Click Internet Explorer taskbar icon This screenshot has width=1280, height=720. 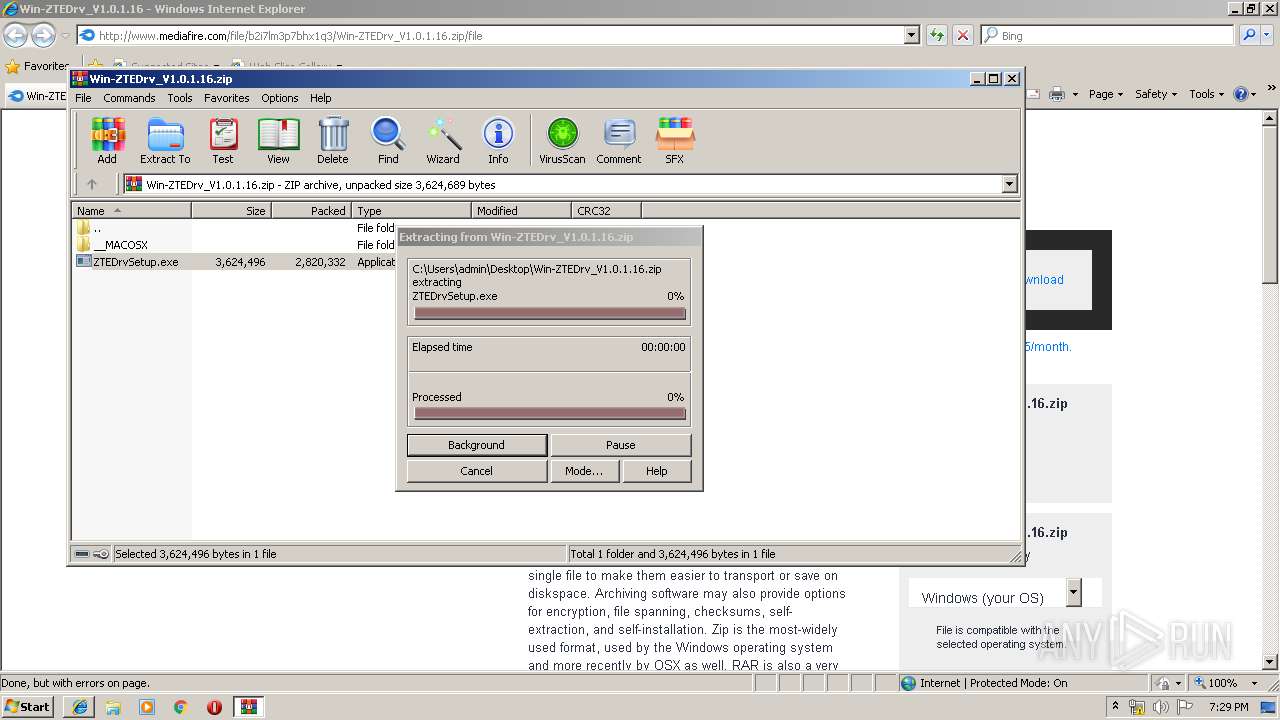(79, 707)
